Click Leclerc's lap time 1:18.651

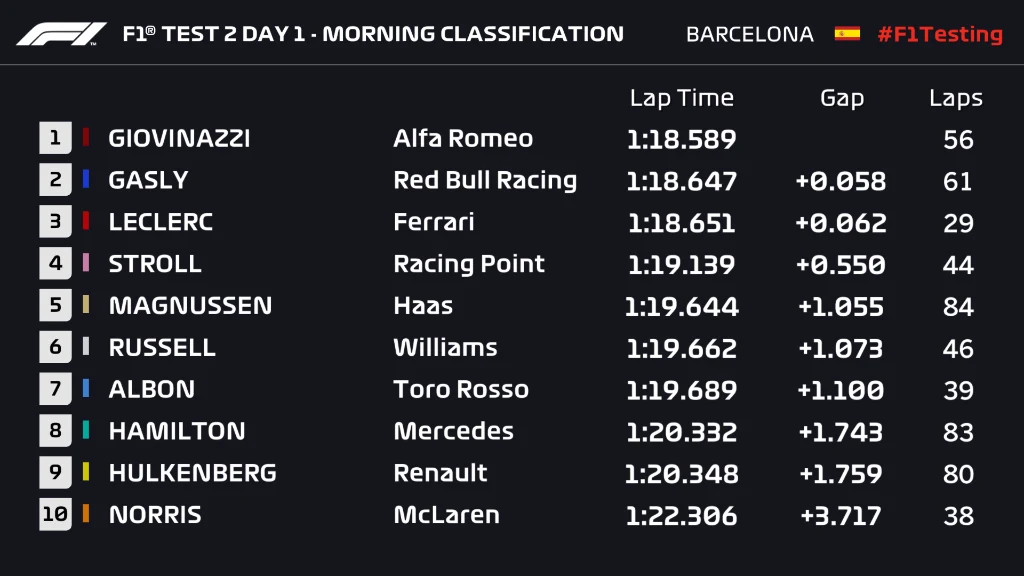click(681, 222)
